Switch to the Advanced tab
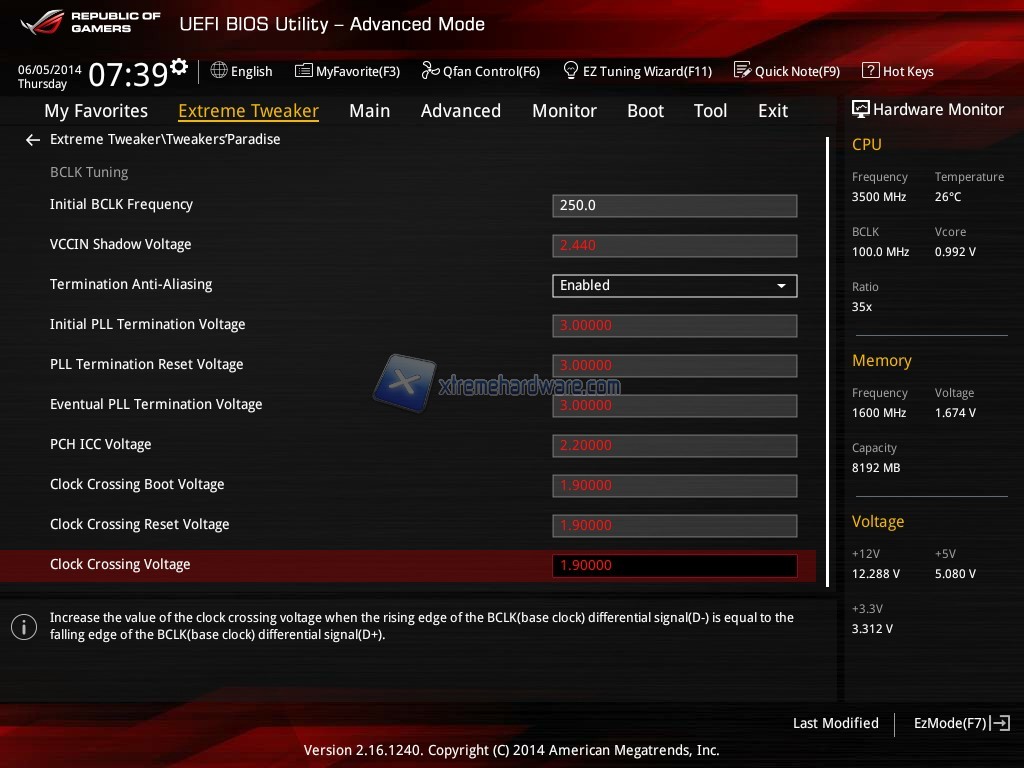1024x768 pixels. (460, 111)
